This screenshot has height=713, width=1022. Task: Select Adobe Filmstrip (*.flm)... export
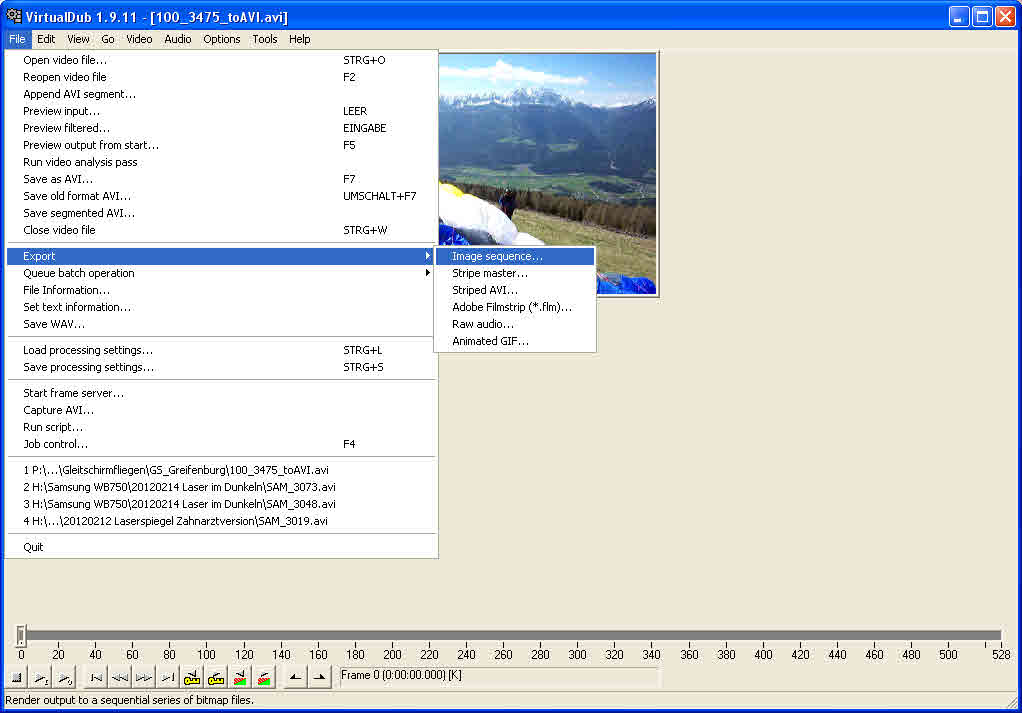coord(515,307)
